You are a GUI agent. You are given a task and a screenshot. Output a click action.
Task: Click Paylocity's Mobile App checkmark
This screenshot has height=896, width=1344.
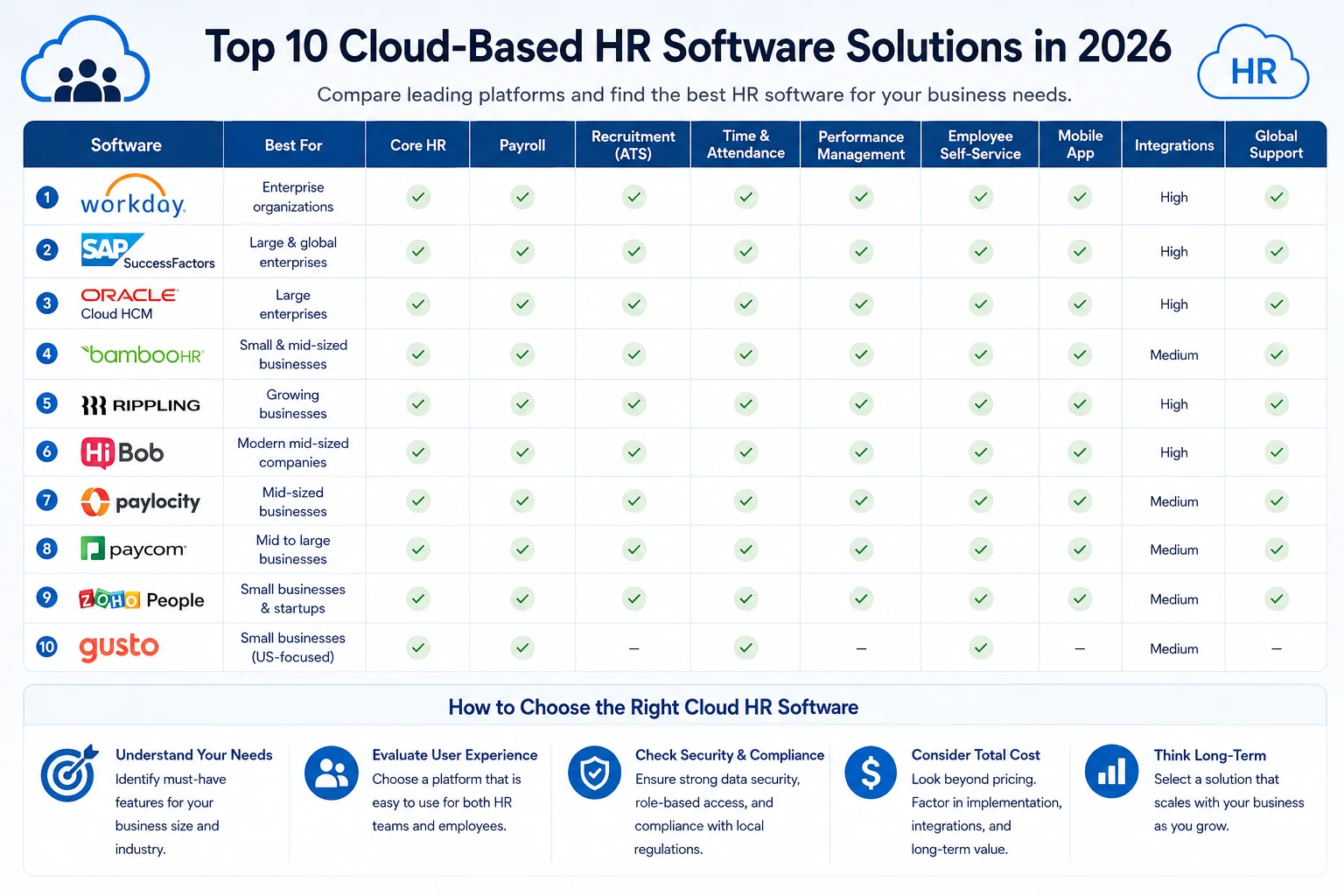[x=1080, y=501]
